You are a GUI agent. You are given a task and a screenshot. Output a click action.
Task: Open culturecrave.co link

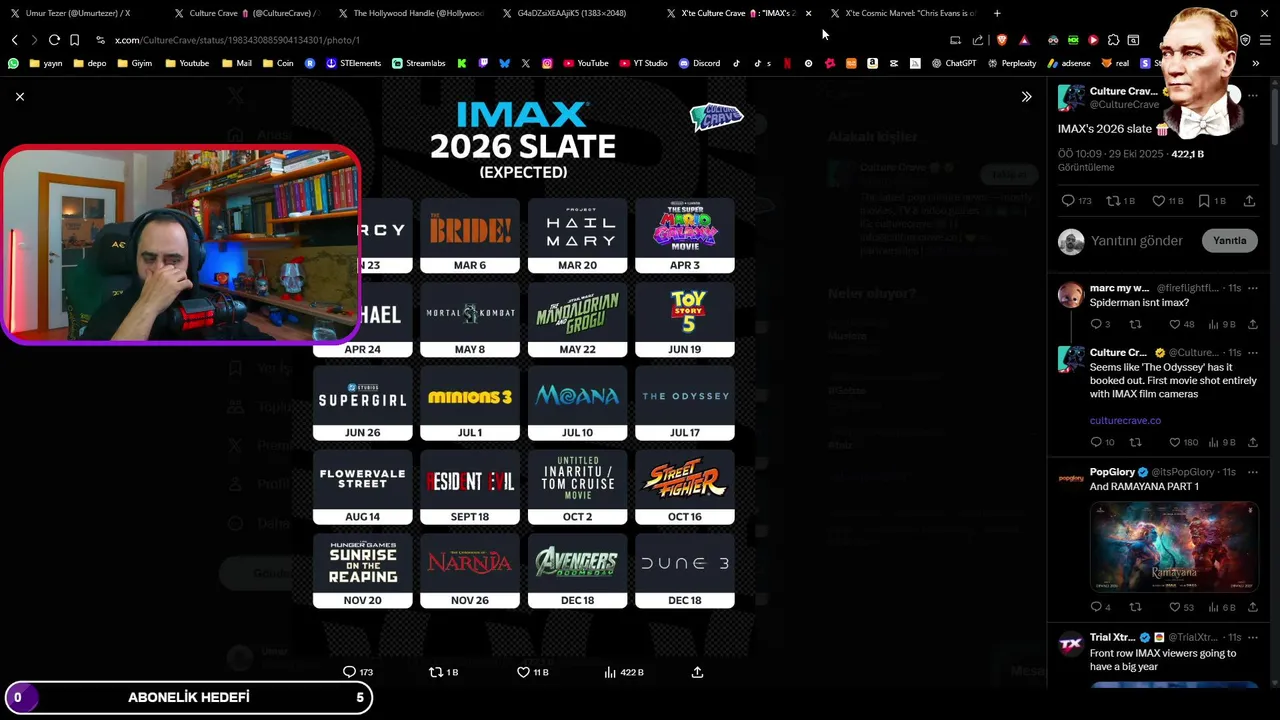click(x=1125, y=421)
